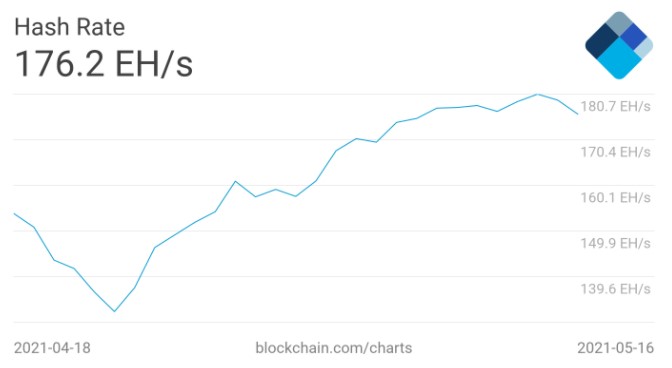
Task: Click the rightmost end of the hash rate line
Action: [x=578, y=114]
